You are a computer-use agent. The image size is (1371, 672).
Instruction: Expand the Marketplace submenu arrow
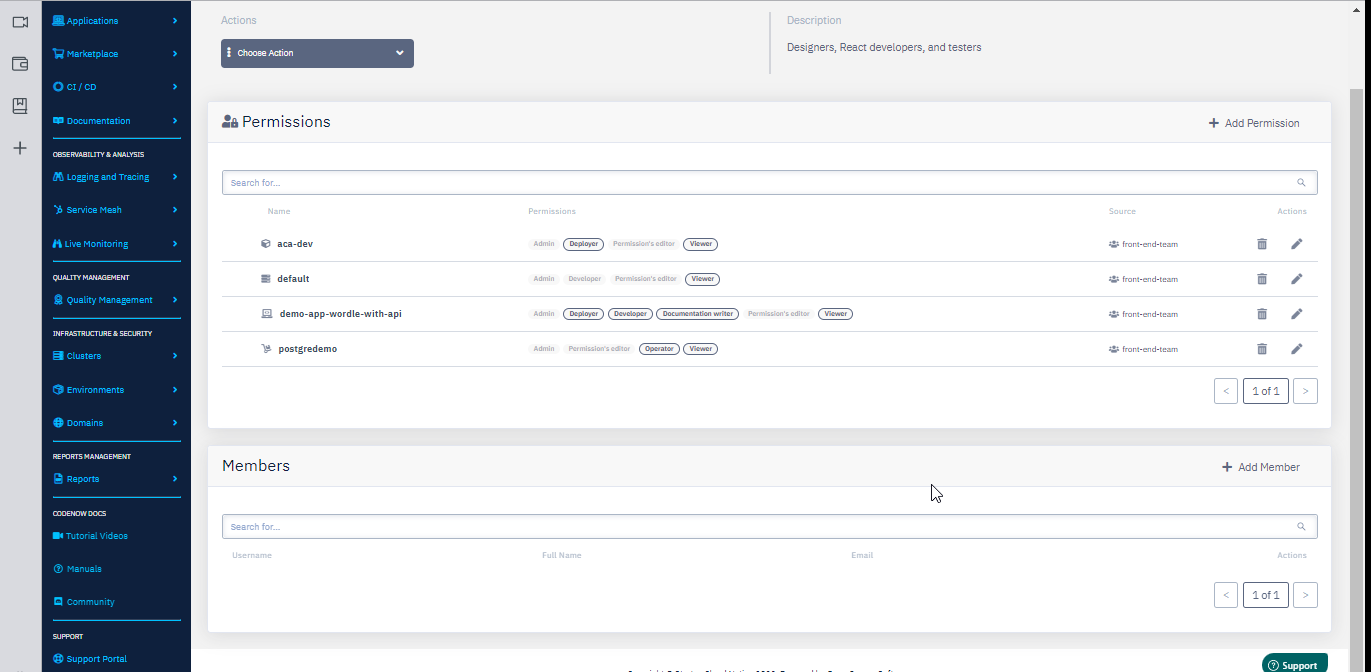pyautogui.click(x=175, y=54)
